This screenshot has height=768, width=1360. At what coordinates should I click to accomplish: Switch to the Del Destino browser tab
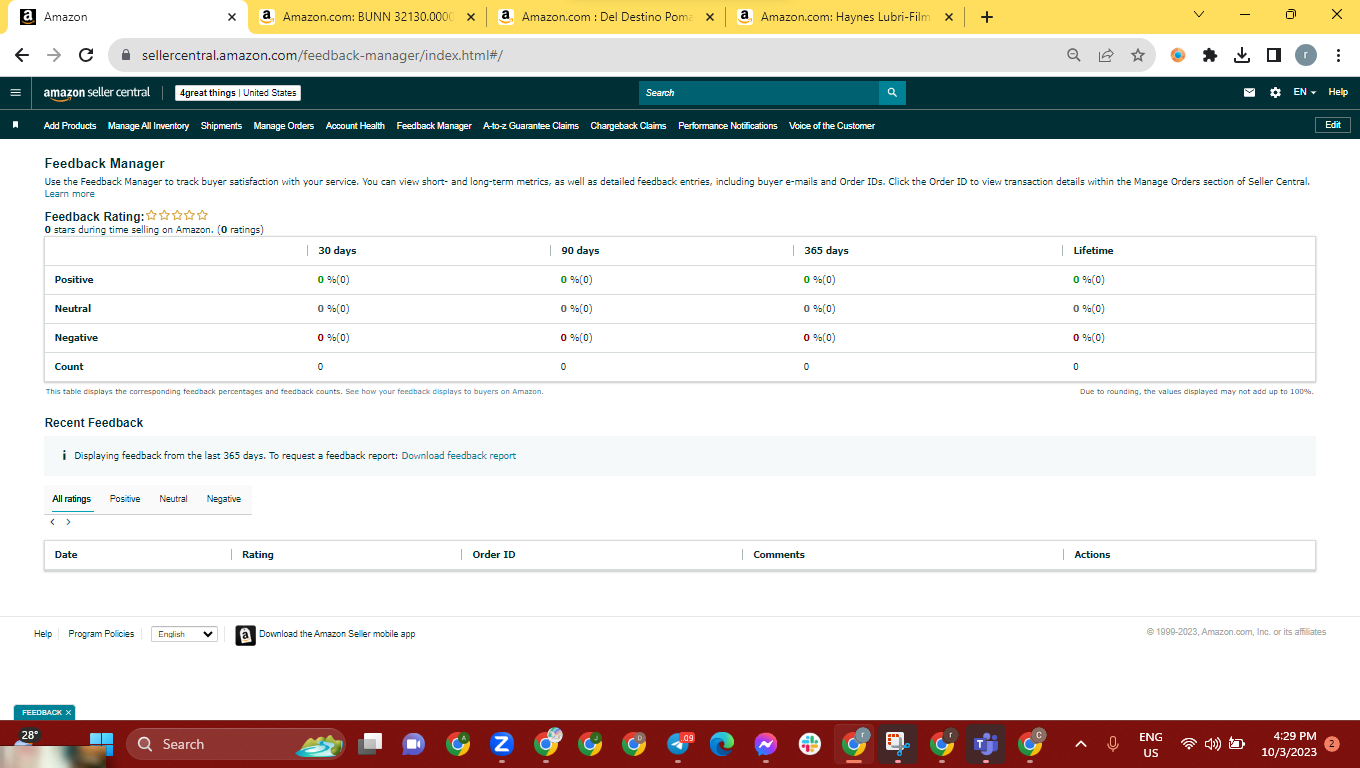tap(608, 17)
